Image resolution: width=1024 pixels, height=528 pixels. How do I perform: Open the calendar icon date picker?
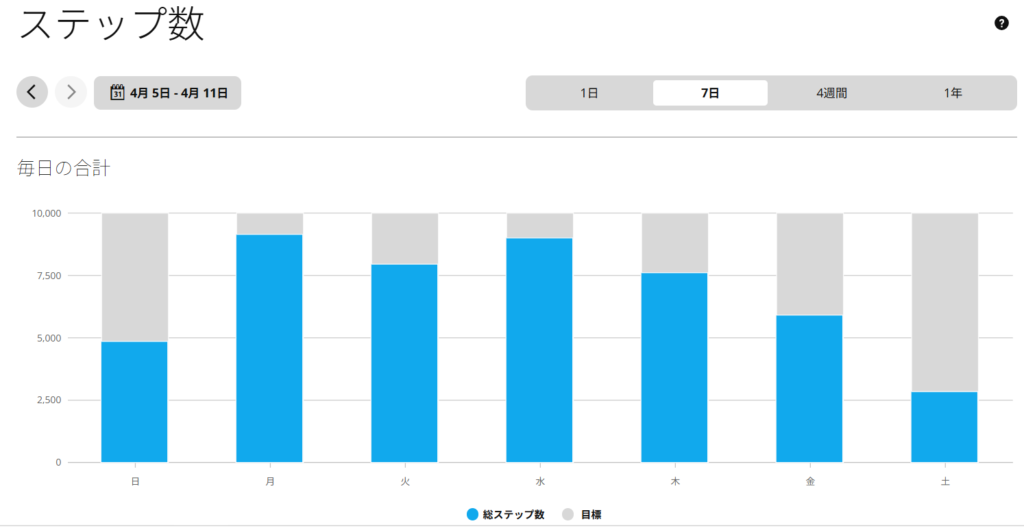coord(116,93)
